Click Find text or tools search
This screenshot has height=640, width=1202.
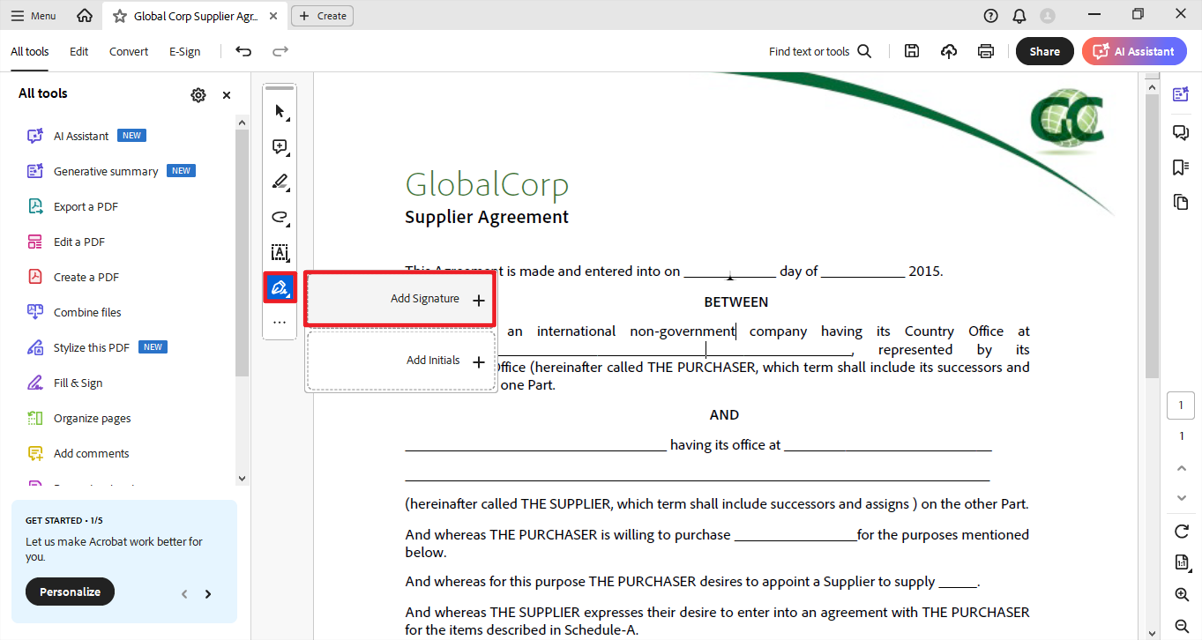click(x=820, y=51)
